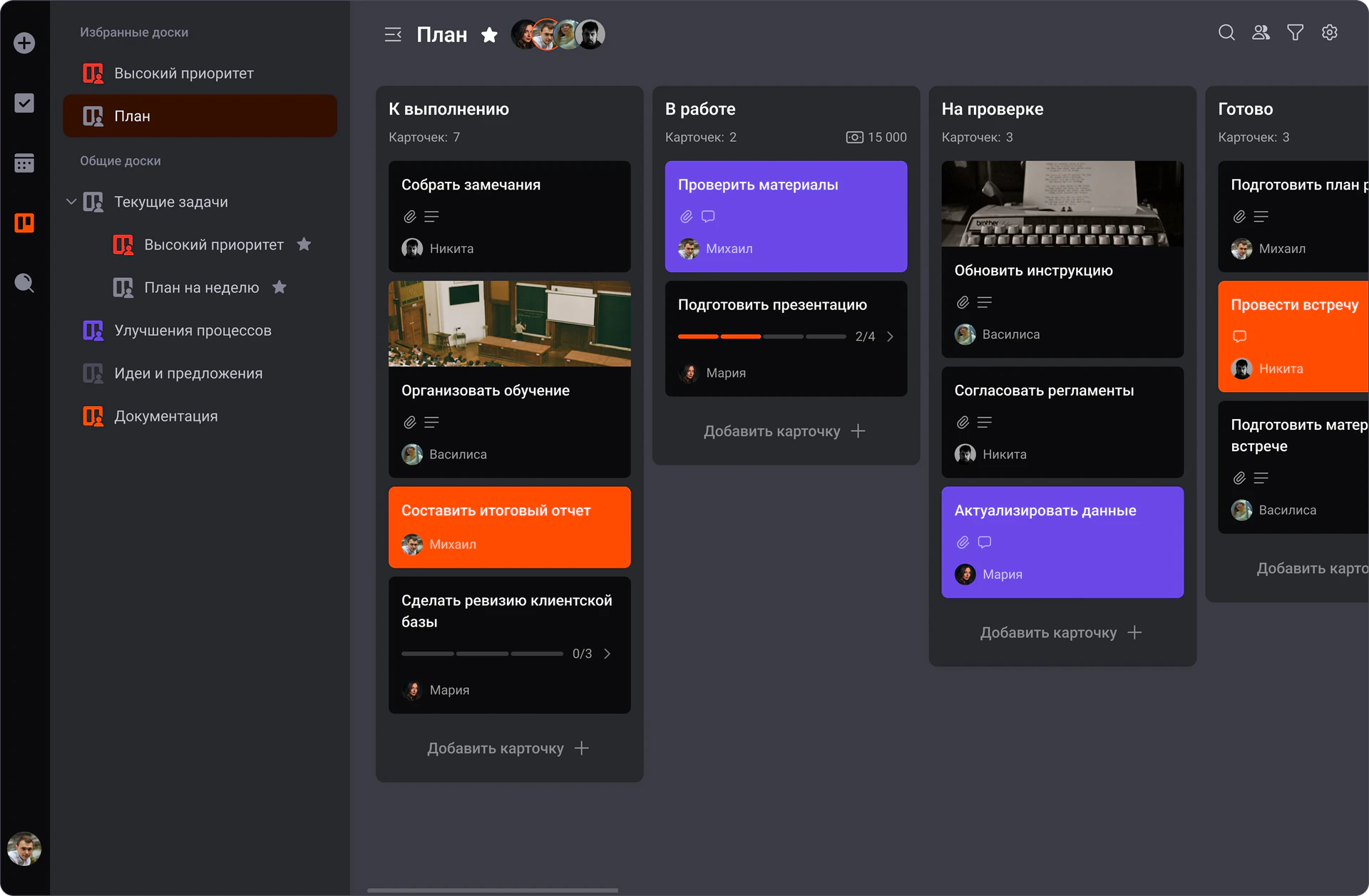Click assignee Мария on Подготовить презентацию card
Viewport: 1369px width, 896px height.
click(712, 373)
